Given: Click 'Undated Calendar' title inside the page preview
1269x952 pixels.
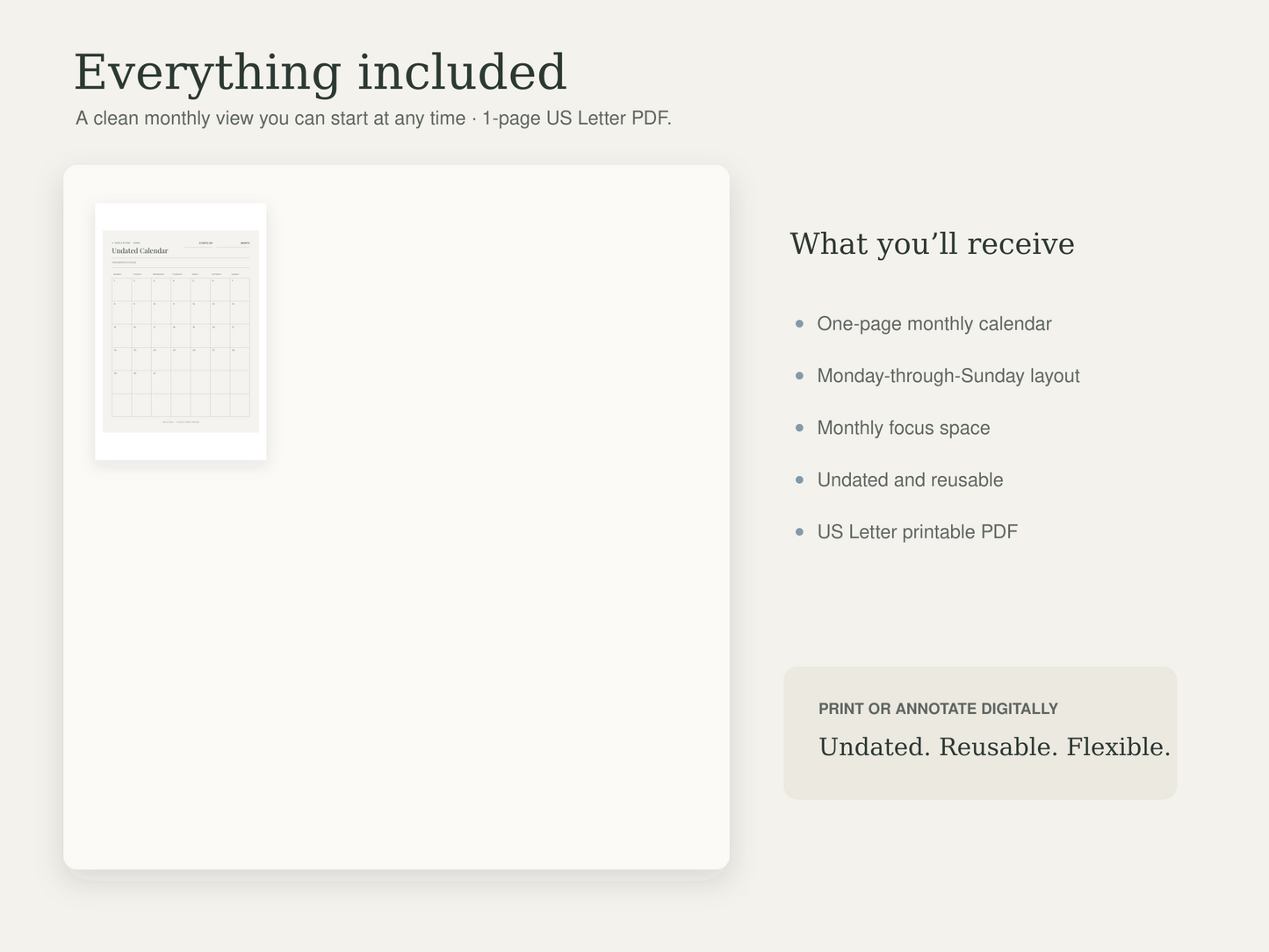Looking at the screenshot, I should (x=140, y=251).
